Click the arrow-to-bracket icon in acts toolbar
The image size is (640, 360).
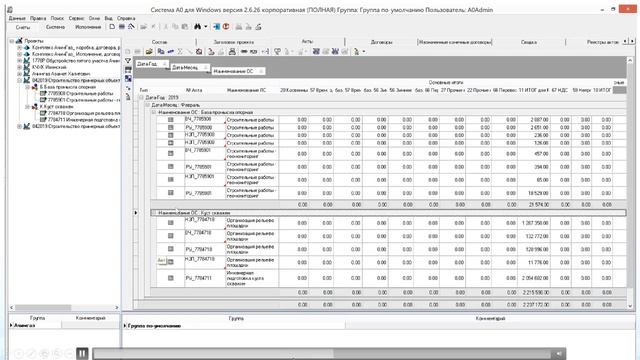point(265,51)
